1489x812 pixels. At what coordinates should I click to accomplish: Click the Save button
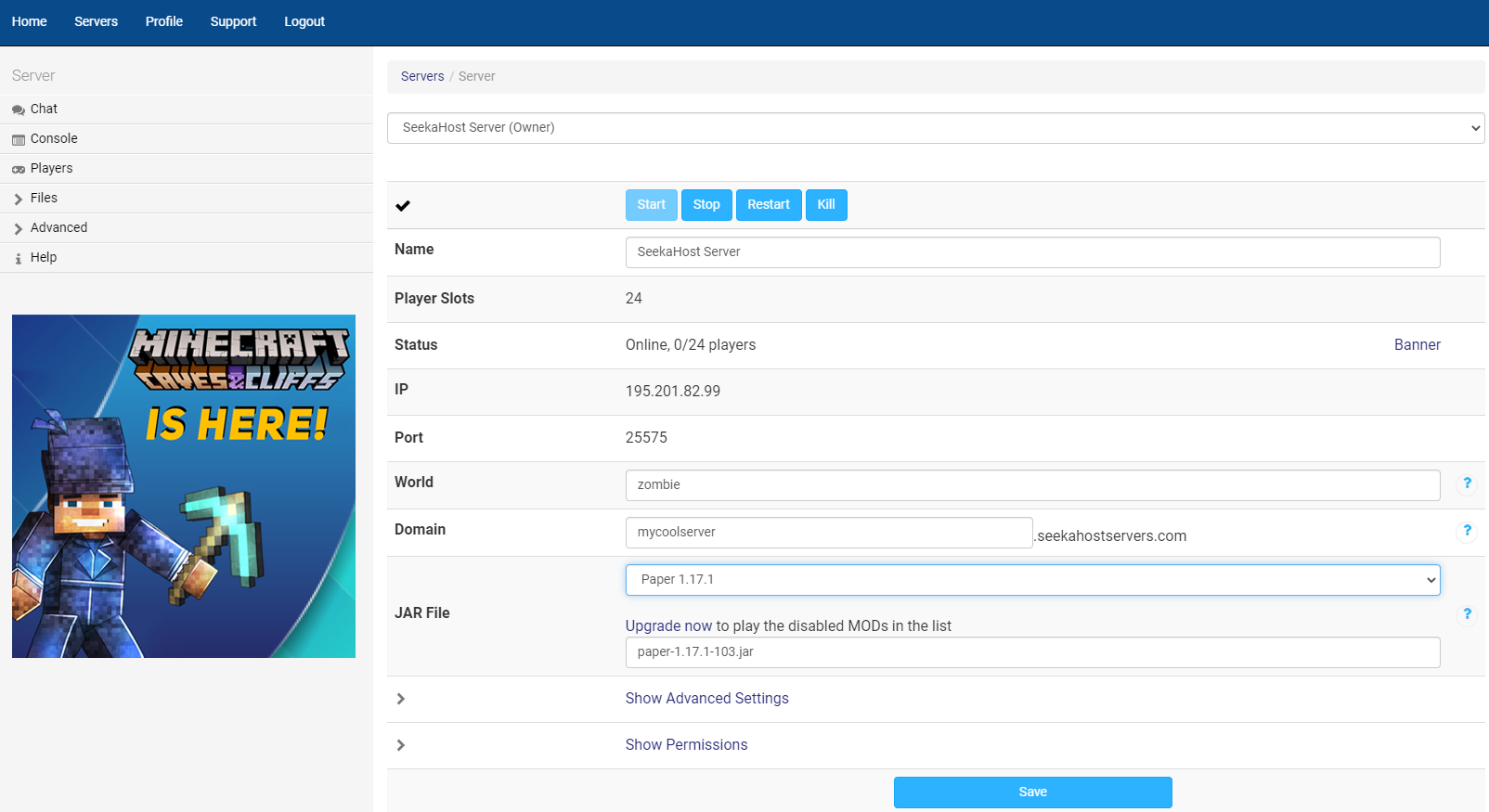(1033, 793)
